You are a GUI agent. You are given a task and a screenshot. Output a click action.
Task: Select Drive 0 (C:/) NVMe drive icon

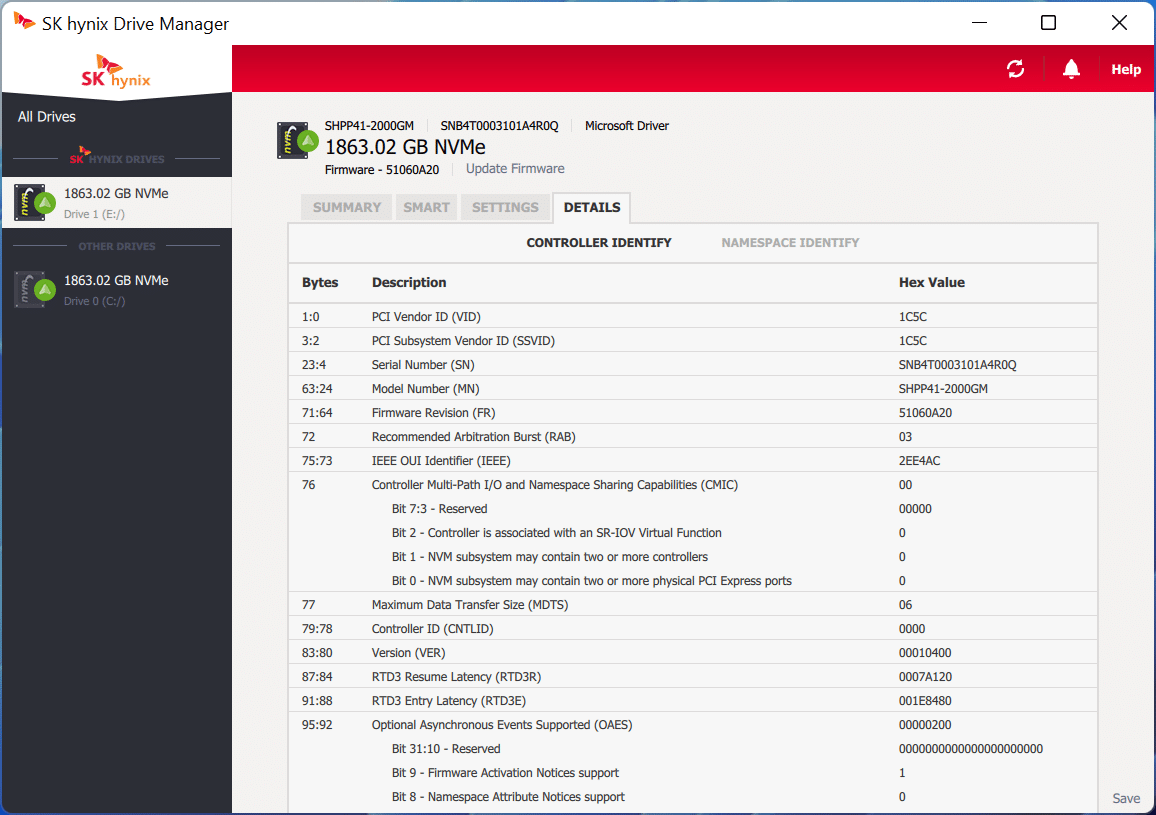pos(35,289)
